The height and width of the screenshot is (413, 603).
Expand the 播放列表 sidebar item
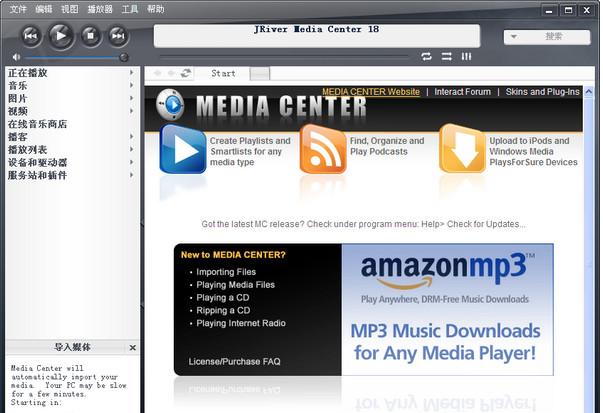pyautogui.click(x=131, y=150)
